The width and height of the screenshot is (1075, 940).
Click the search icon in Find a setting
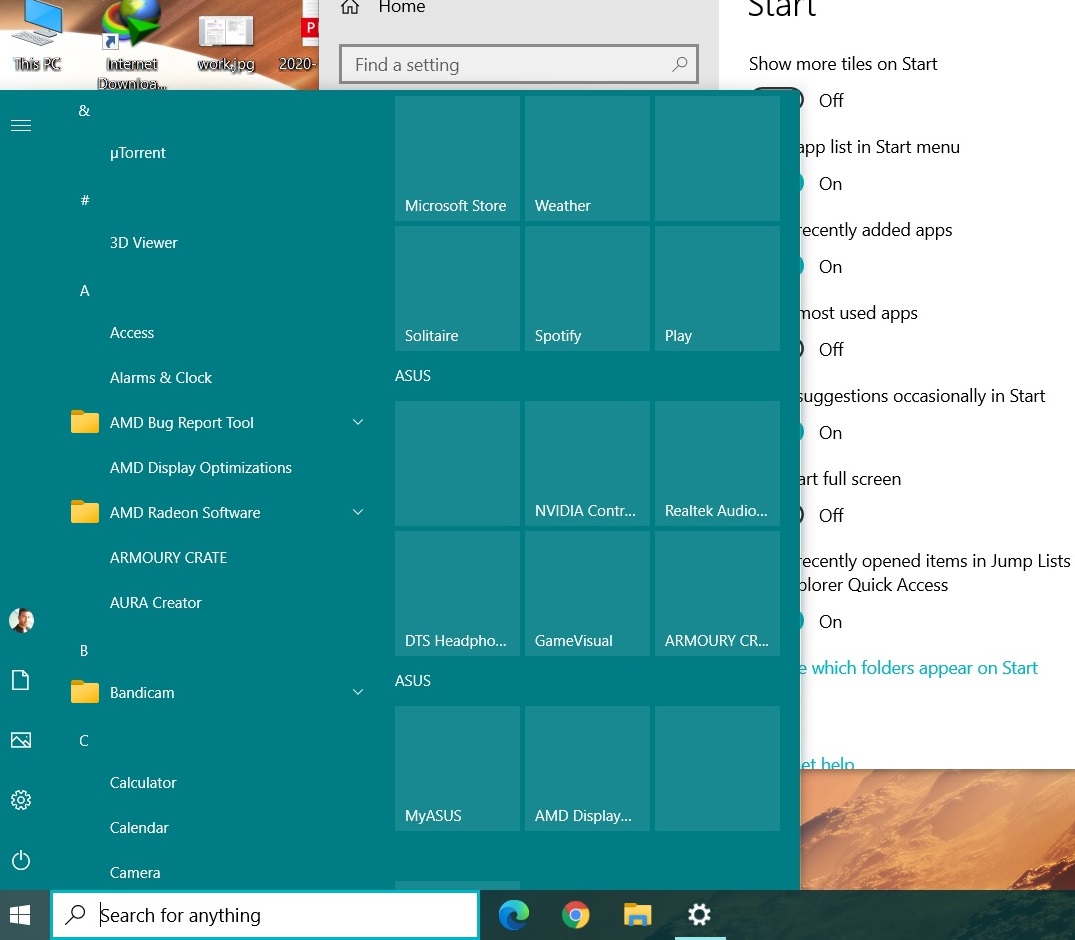[x=679, y=64]
